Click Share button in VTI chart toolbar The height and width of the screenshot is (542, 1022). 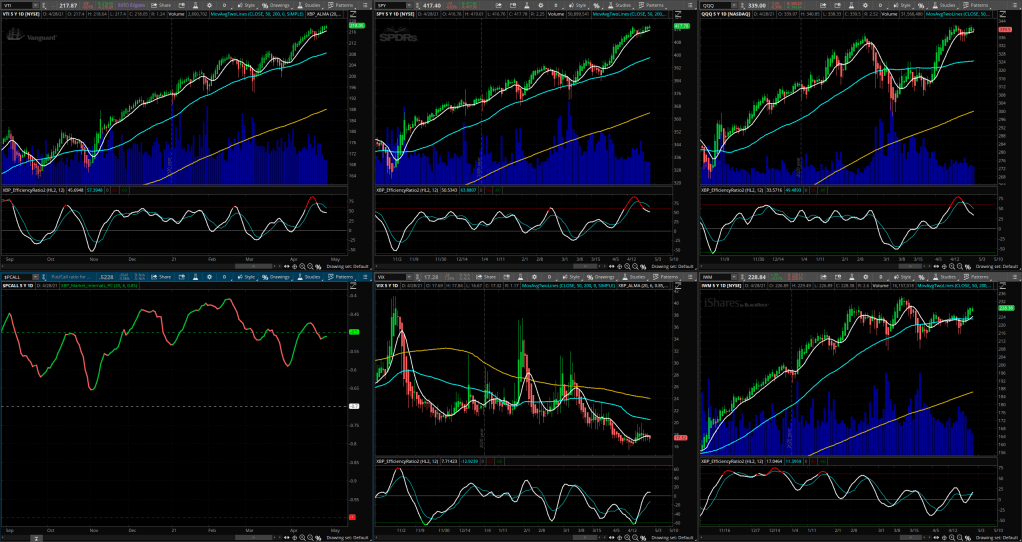(163, 6)
